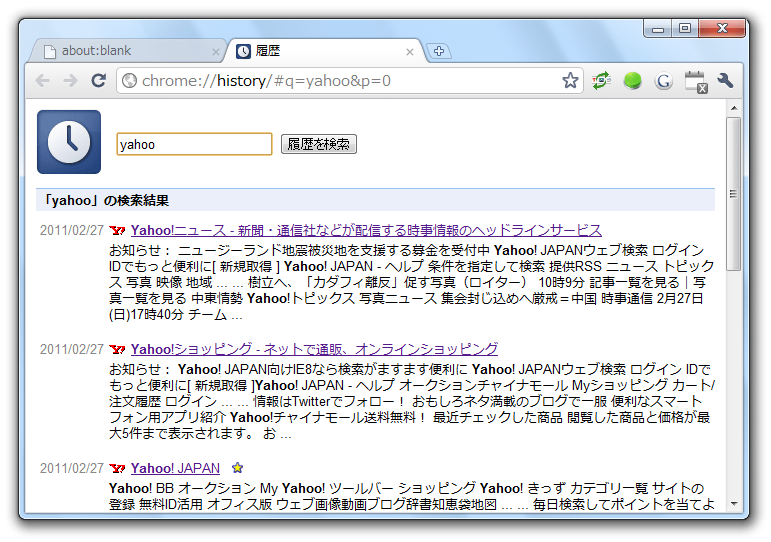Click the scrollbar up arrow
Screen dimensions: 771x542
734,108
